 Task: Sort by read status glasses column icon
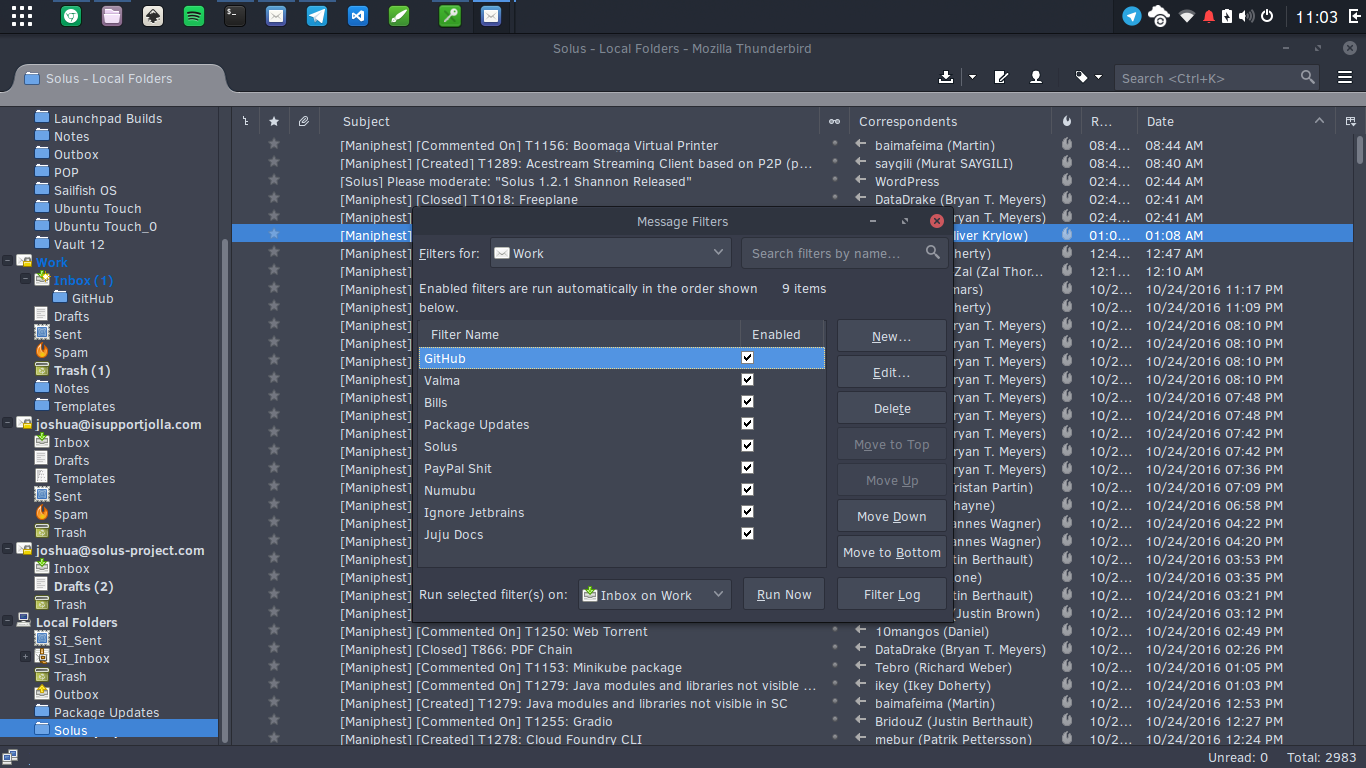click(x=835, y=121)
